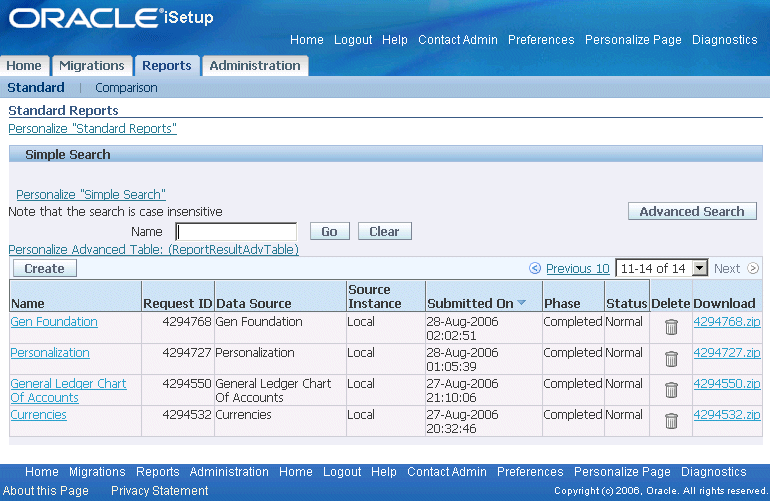Image resolution: width=770 pixels, height=501 pixels.
Task: Delete the Gen Foundation report
Action: (671, 327)
